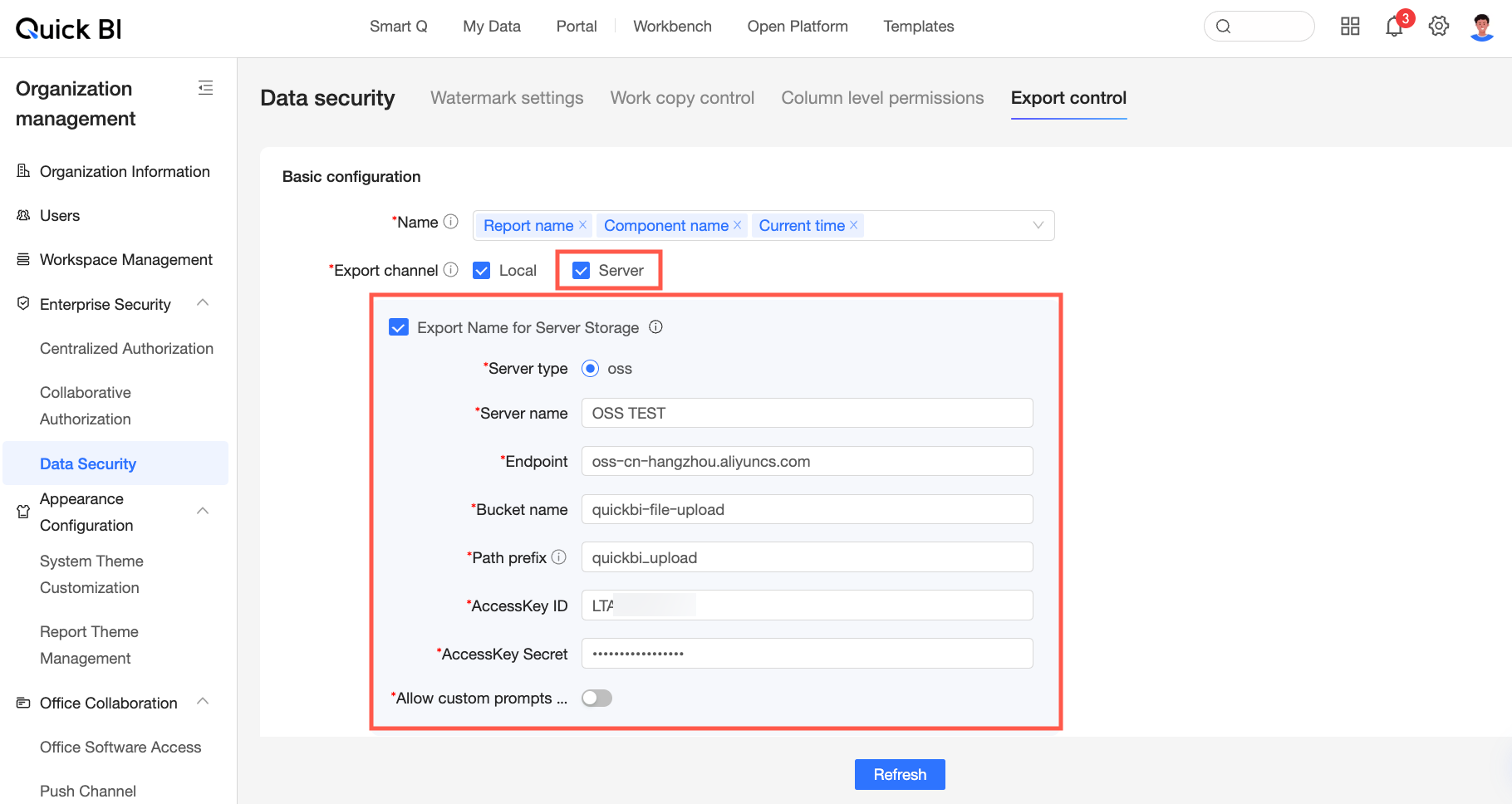Expand the Name field dropdown arrow

[x=1038, y=225]
